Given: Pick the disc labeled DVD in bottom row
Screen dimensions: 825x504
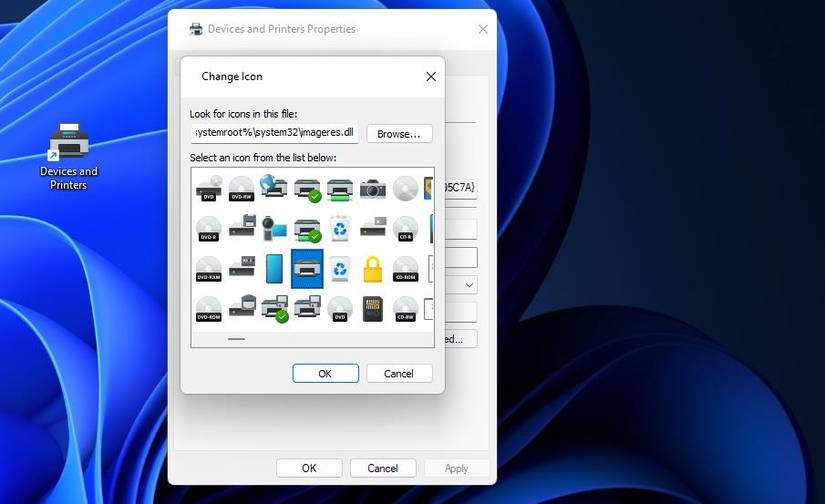Looking at the screenshot, I should coord(340,309).
